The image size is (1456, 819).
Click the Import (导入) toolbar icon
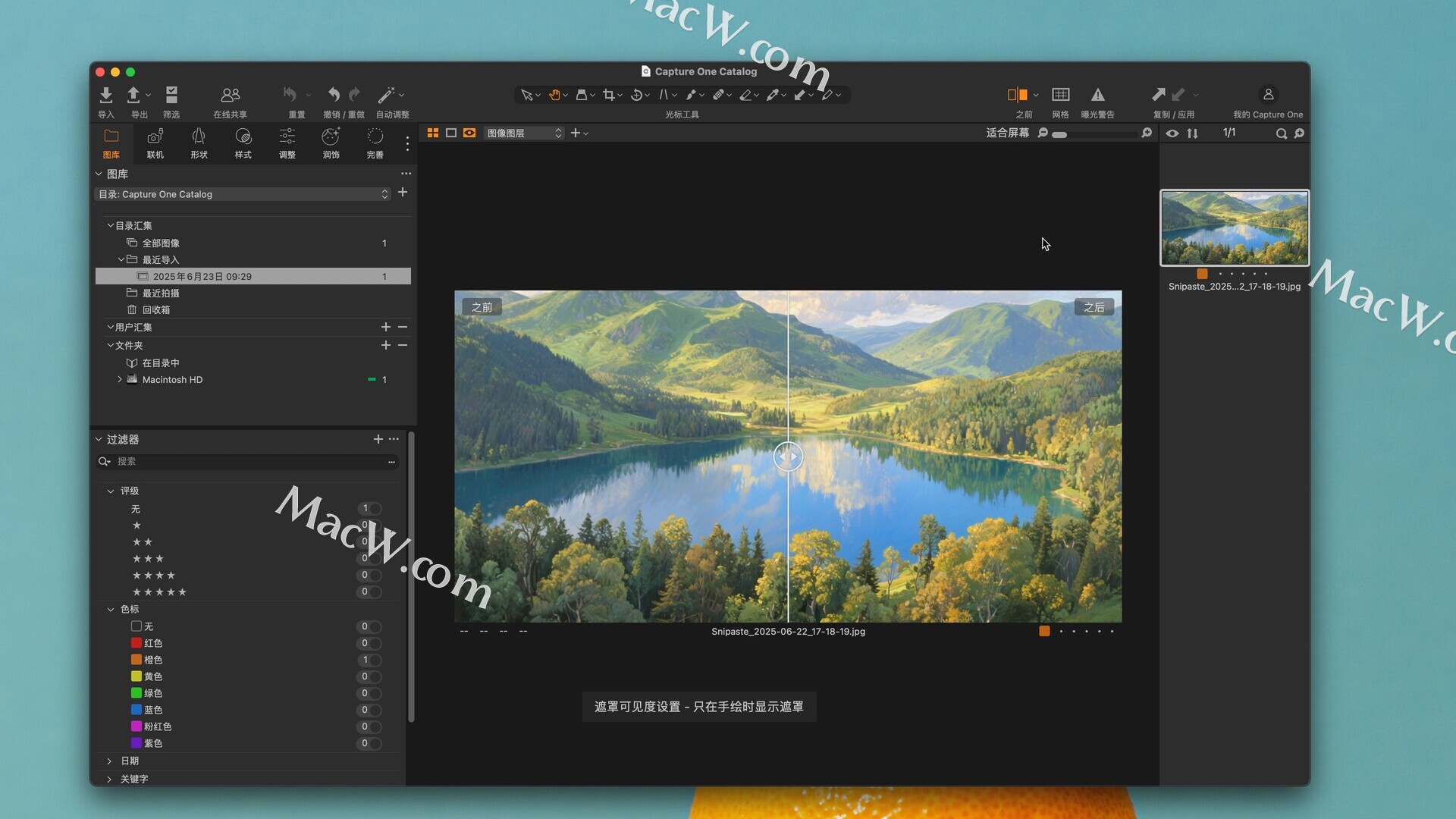[x=106, y=95]
